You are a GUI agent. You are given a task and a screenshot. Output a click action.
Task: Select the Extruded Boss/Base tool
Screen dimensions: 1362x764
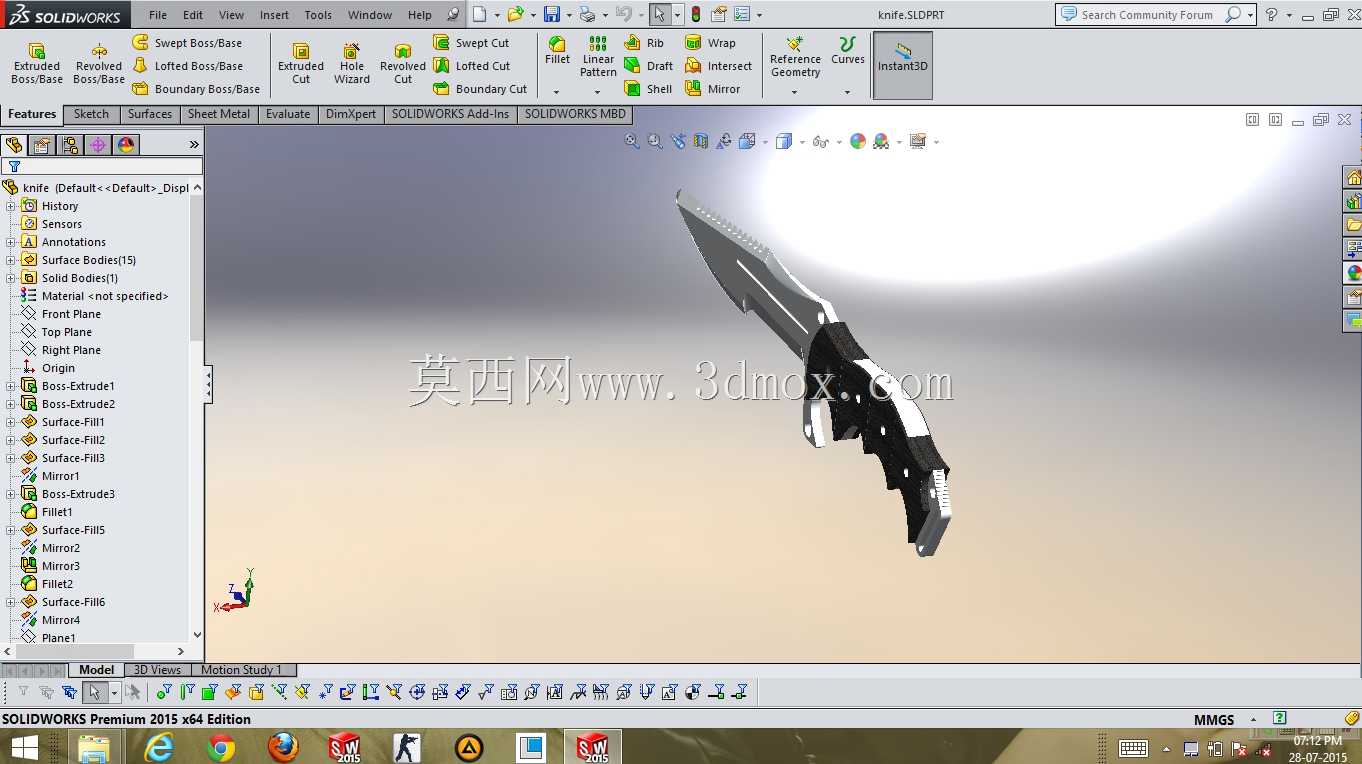point(37,63)
